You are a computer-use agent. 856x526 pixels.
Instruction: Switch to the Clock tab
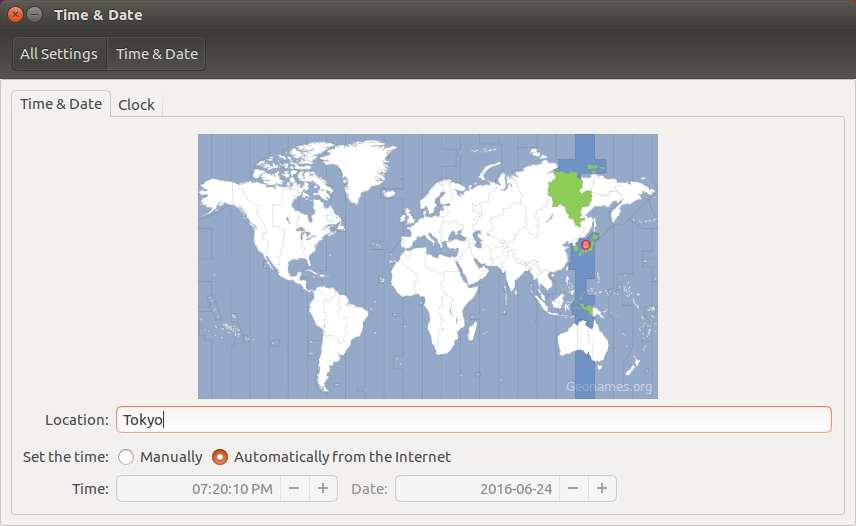(x=136, y=104)
